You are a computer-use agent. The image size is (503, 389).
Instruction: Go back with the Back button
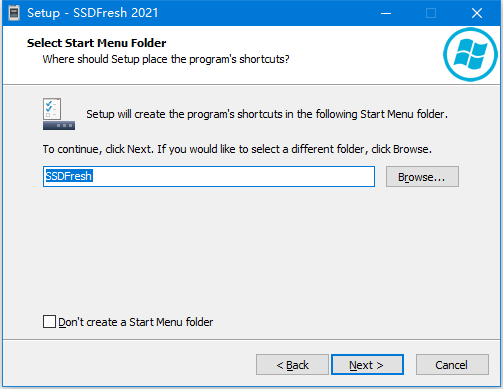pyautogui.click(x=292, y=365)
